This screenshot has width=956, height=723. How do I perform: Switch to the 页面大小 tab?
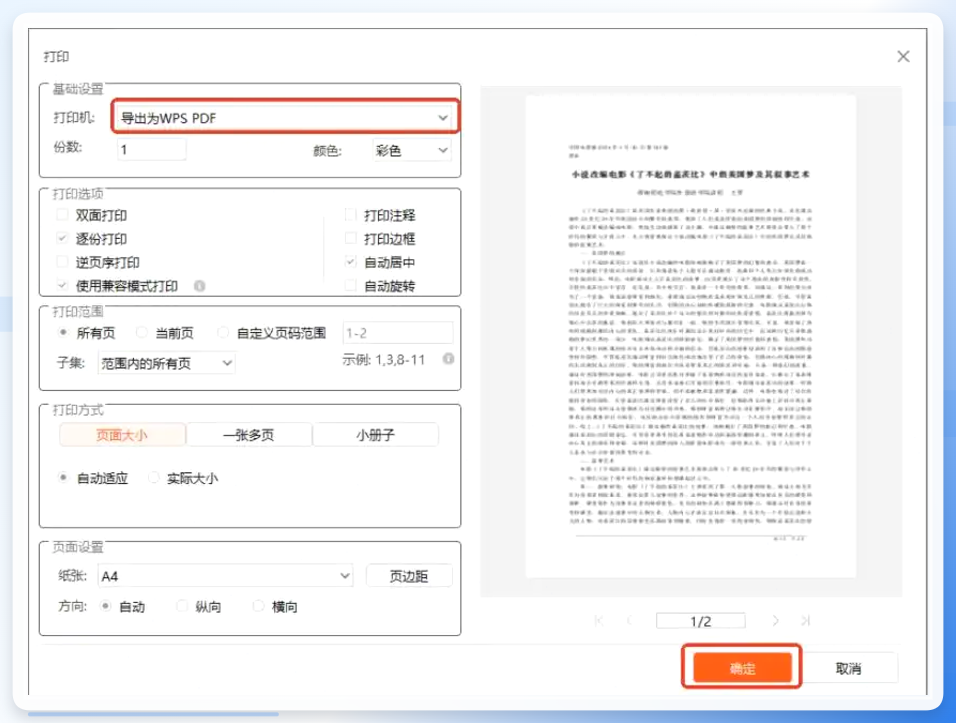[122, 435]
